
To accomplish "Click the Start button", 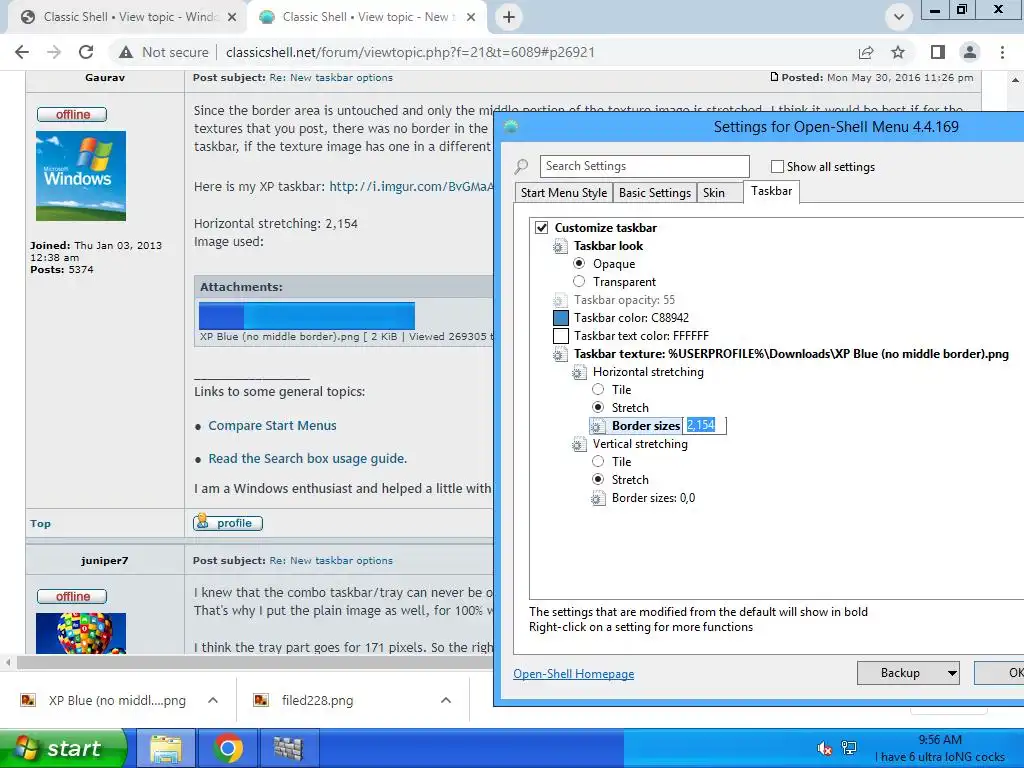I will 63,748.
